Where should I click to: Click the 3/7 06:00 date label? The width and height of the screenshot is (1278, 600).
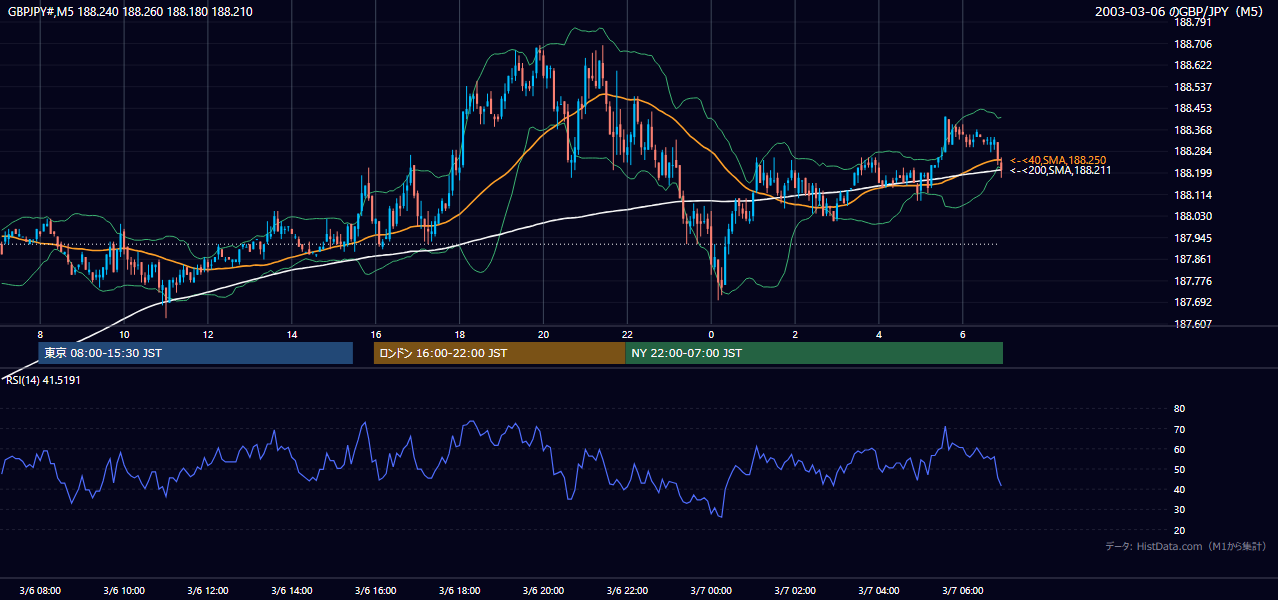(963, 591)
